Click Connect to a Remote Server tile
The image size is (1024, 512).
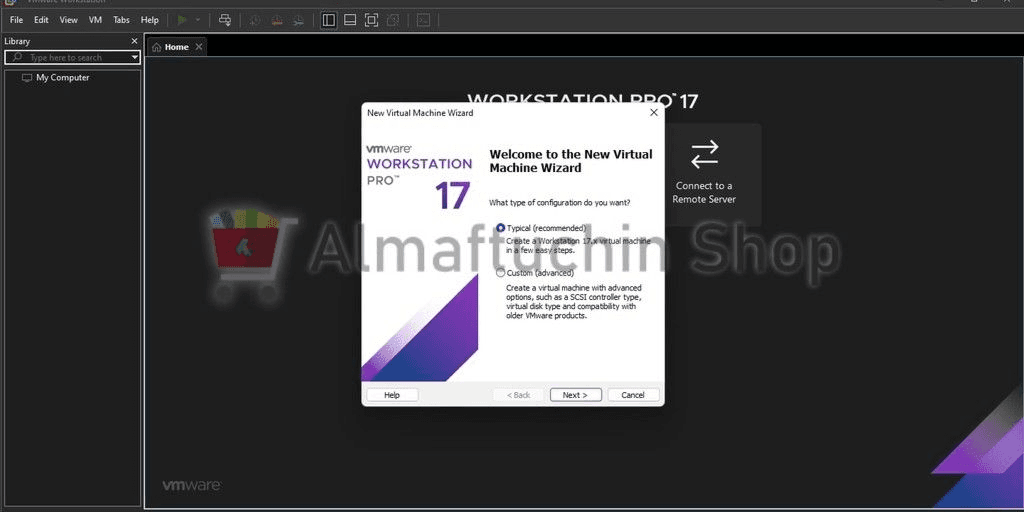click(703, 174)
